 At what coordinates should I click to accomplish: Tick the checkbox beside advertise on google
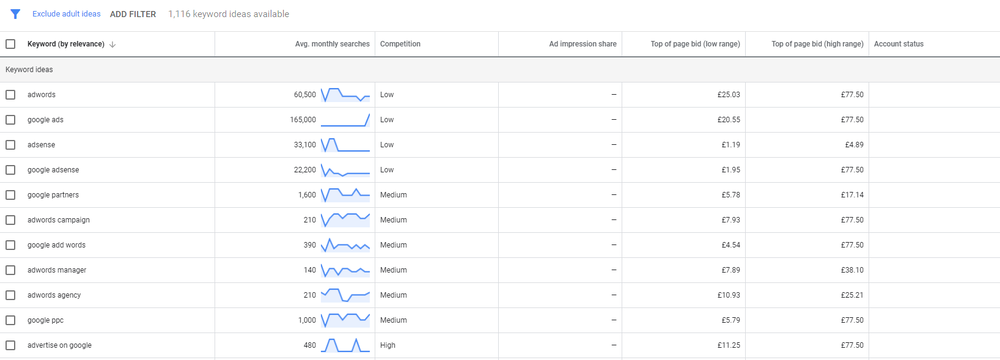10,345
